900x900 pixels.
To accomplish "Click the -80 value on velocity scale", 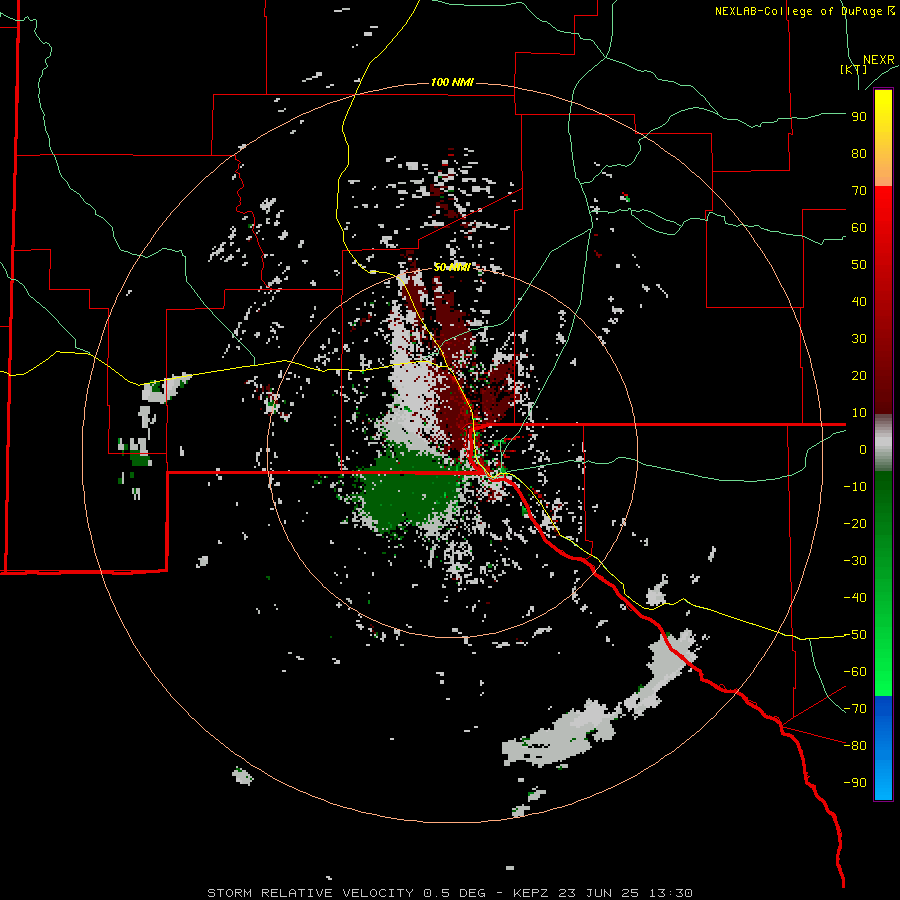I will coord(855,746).
